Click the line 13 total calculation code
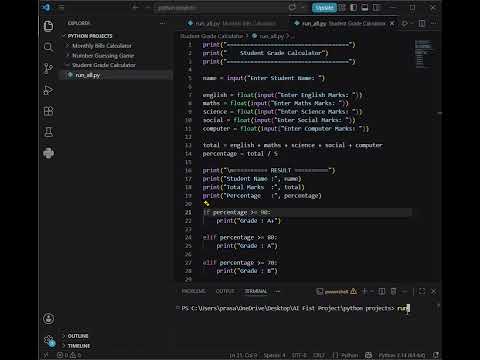 [x=292, y=145]
